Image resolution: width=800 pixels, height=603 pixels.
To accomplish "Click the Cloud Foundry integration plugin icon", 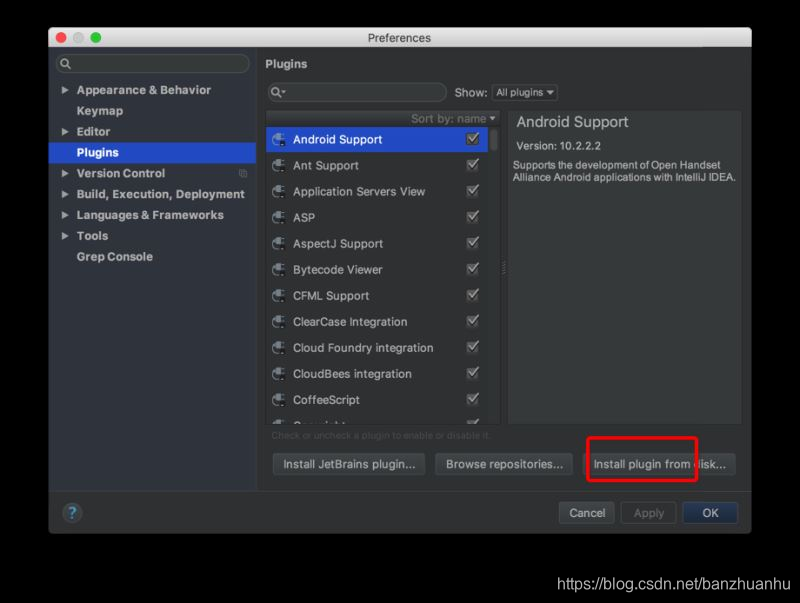I will (x=279, y=347).
